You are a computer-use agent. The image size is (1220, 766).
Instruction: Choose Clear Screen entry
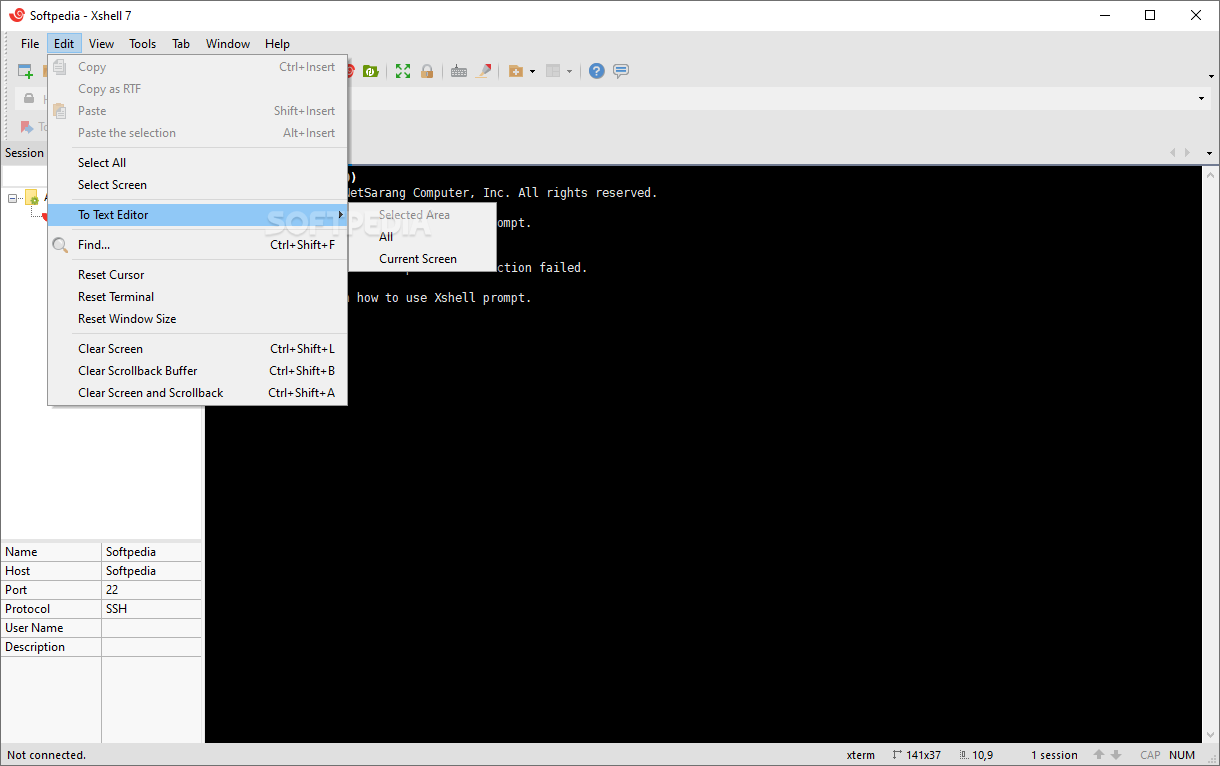197,349
